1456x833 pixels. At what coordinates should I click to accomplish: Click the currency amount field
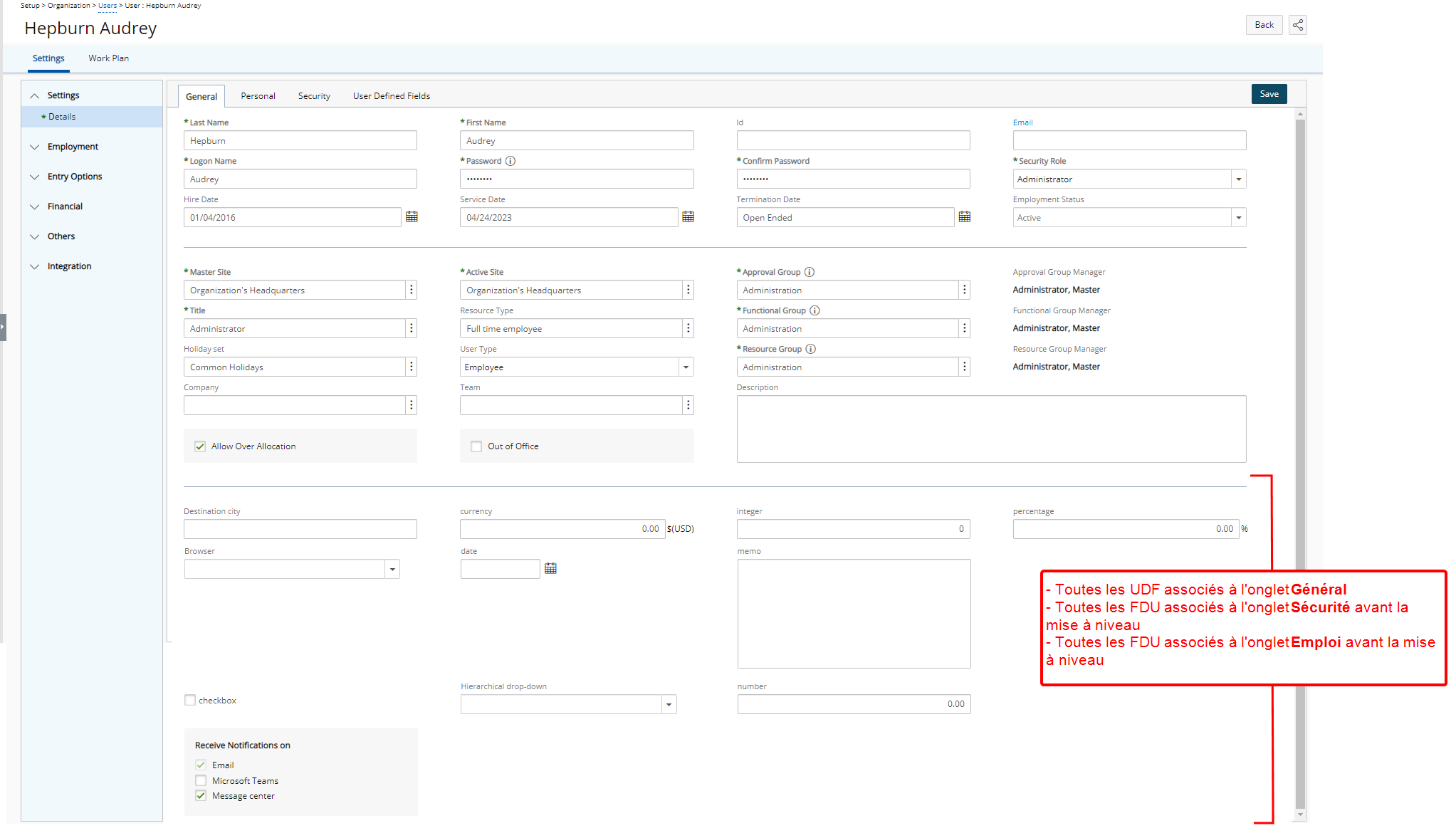click(562, 529)
